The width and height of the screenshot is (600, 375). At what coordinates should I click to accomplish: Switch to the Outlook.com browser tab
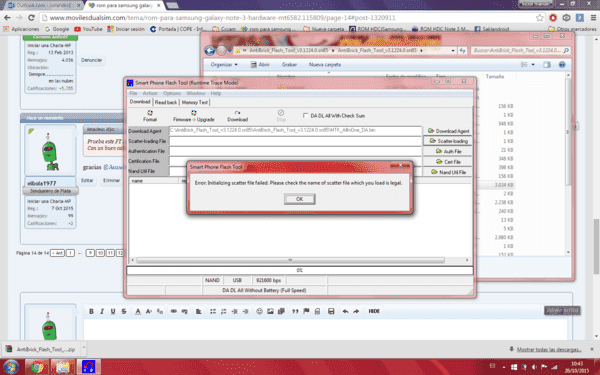(x=43, y=5)
